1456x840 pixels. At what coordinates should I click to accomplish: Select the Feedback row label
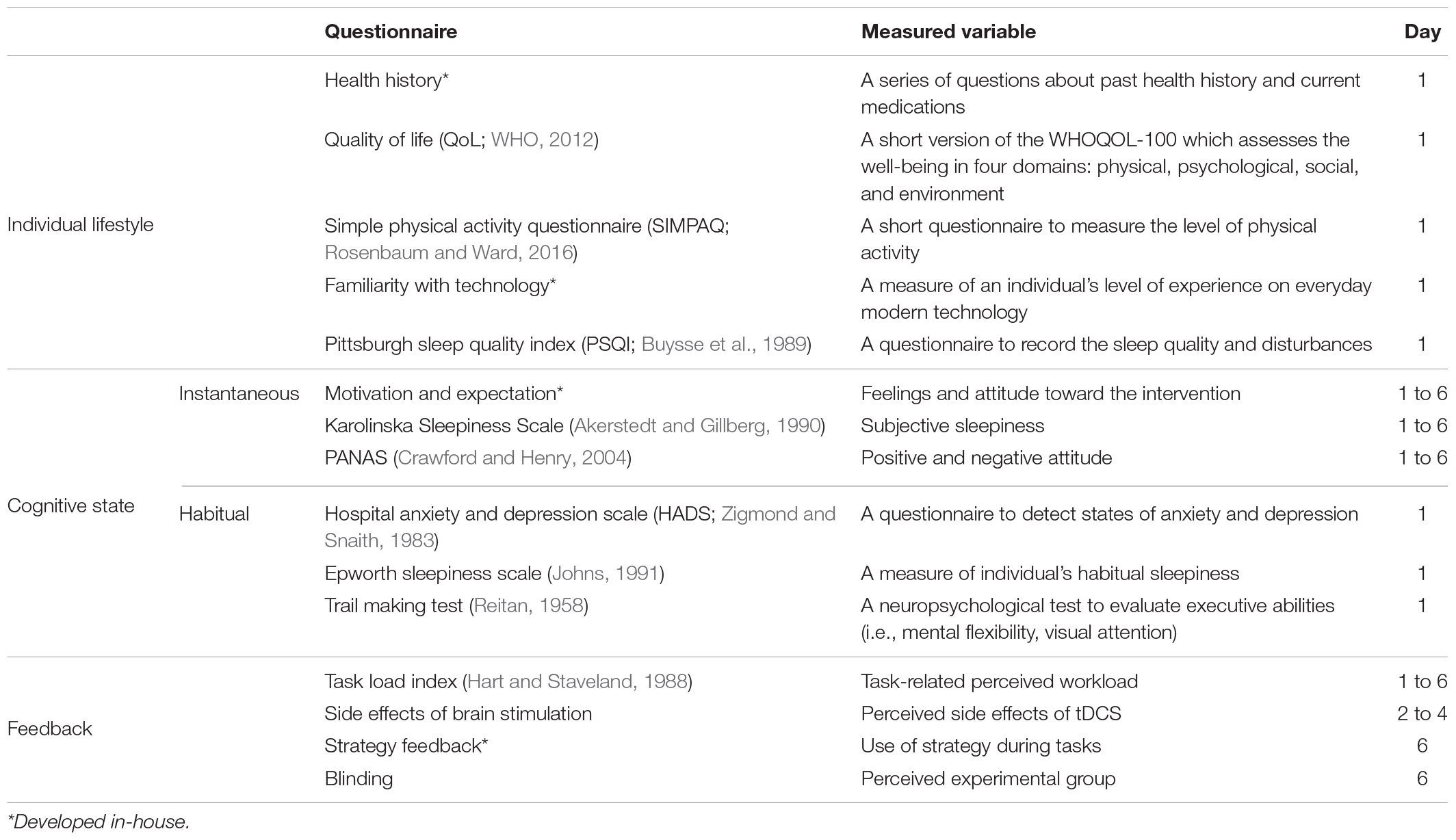[x=49, y=729]
